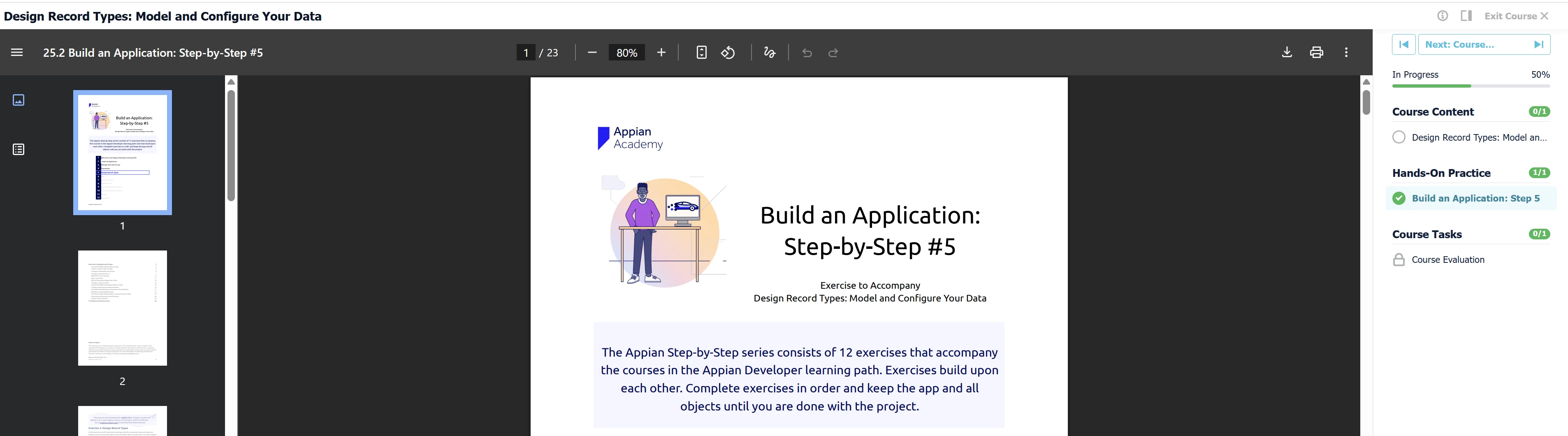Click the In Progress label
Viewport: 1568px width, 436px height.
click(x=1415, y=74)
